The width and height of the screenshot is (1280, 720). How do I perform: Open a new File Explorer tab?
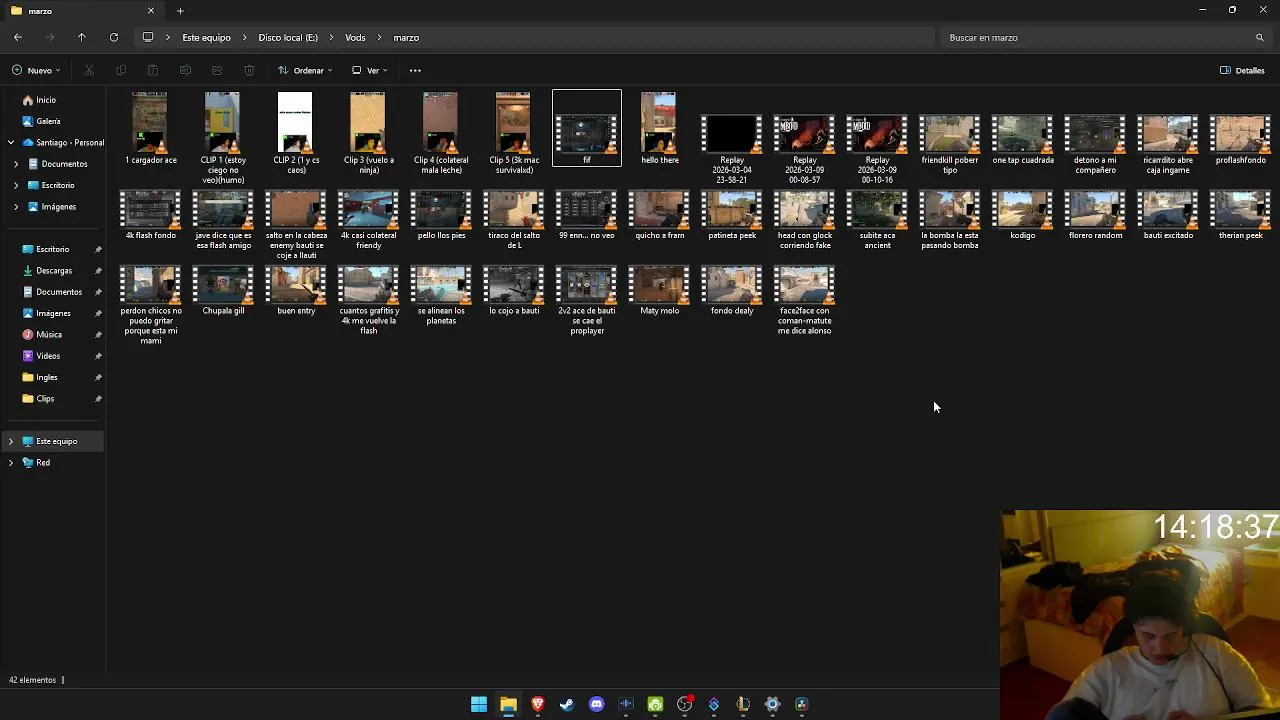point(180,11)
